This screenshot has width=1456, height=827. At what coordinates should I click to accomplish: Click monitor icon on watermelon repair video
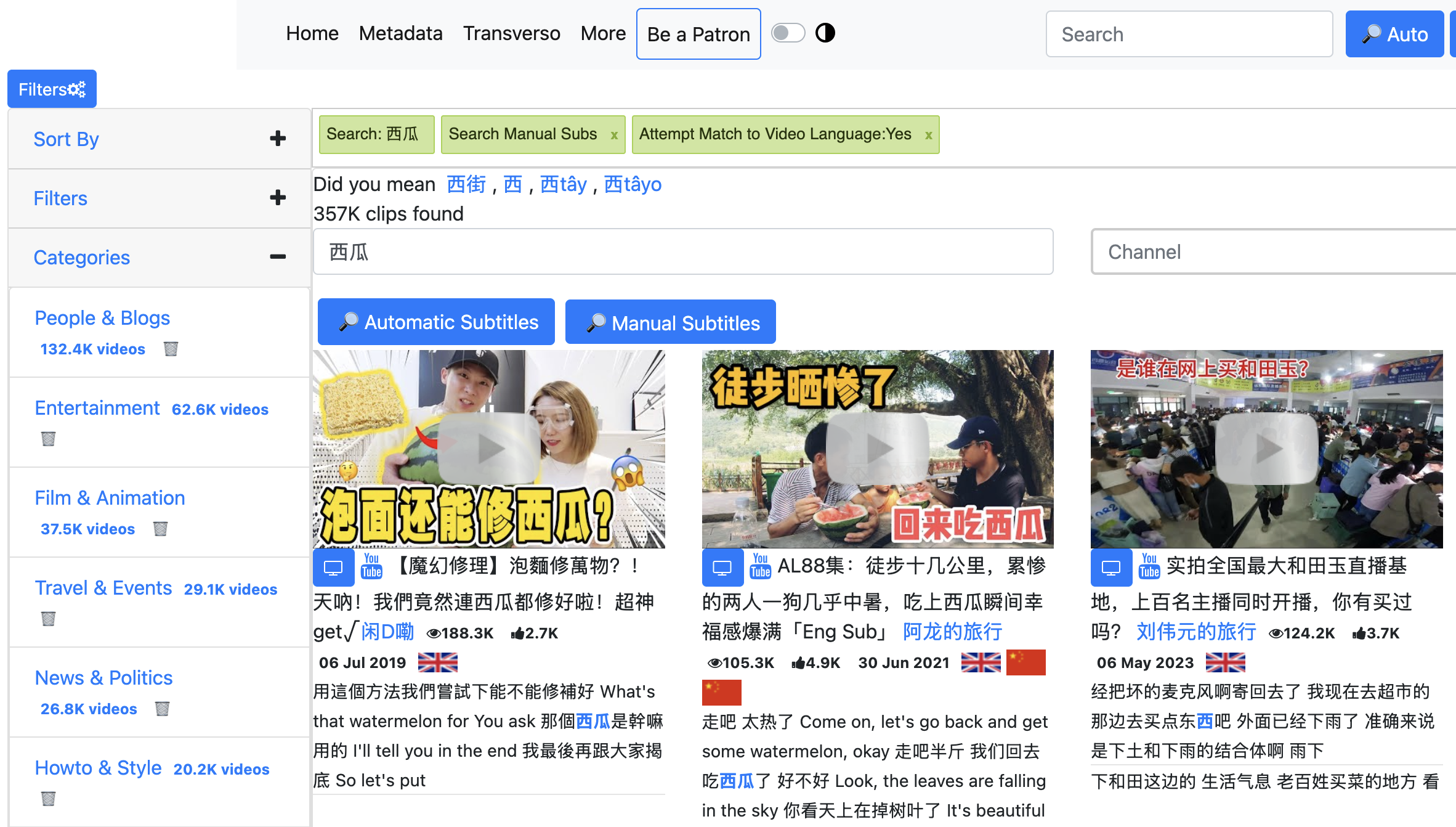click(x=333, y=568)
